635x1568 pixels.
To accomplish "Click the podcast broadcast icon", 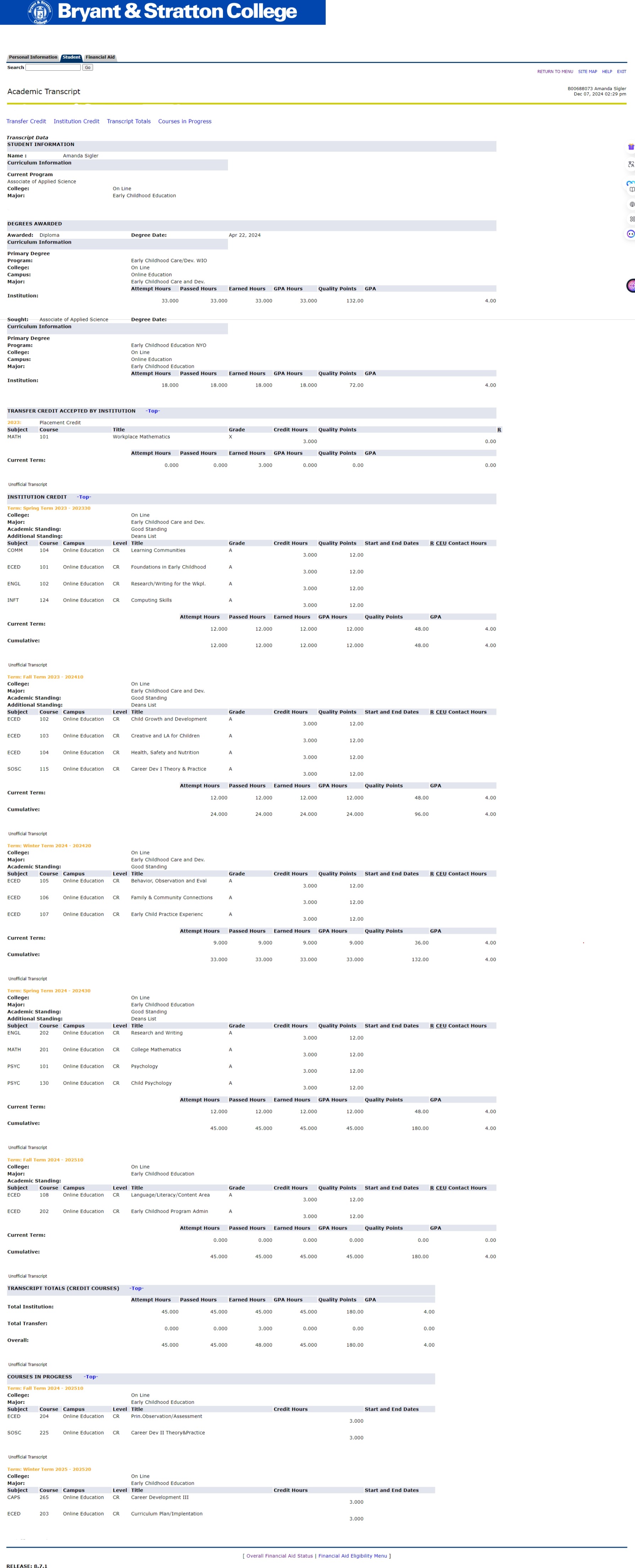I will 631,205.
